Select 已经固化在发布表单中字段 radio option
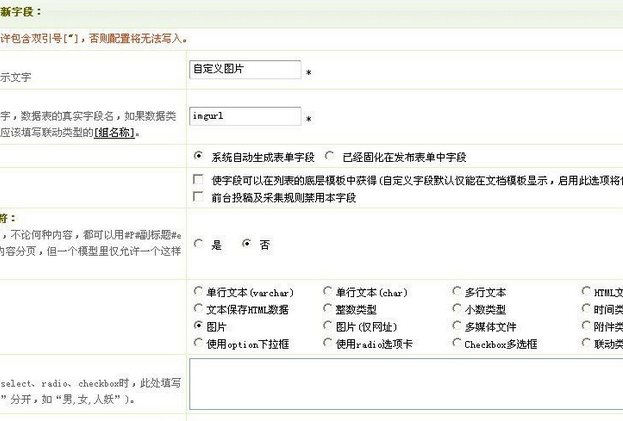This screenshot has height=421, width=623. 329,157
